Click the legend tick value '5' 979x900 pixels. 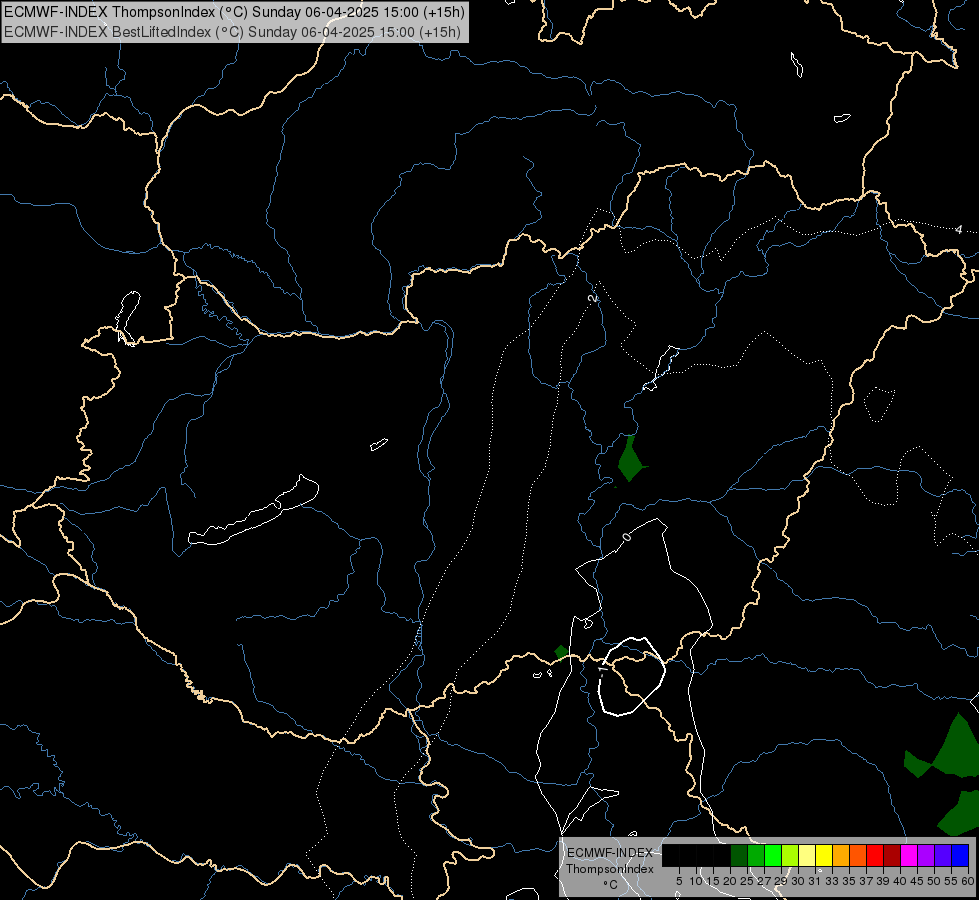[679, 881]
